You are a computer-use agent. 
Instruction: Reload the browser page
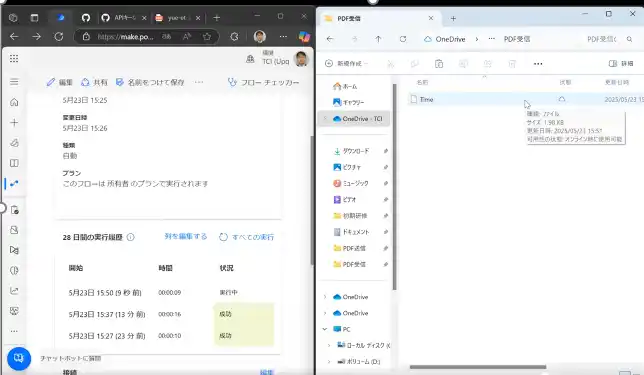pyautogui.click(x=59, y=37)
